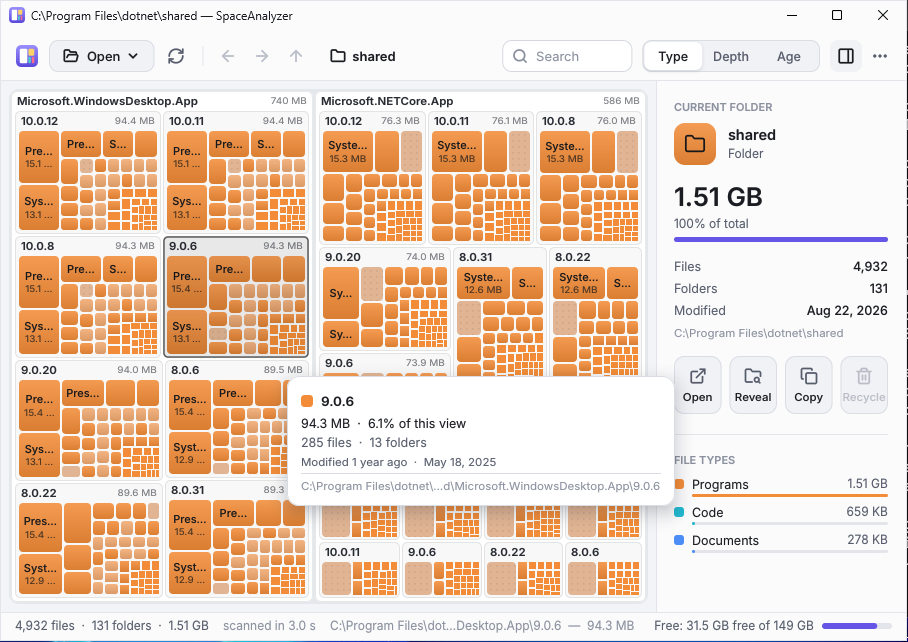Viewport: 908px width, 642px height.
Task: Focus the Search field
Action: click(x=567, y=56)
